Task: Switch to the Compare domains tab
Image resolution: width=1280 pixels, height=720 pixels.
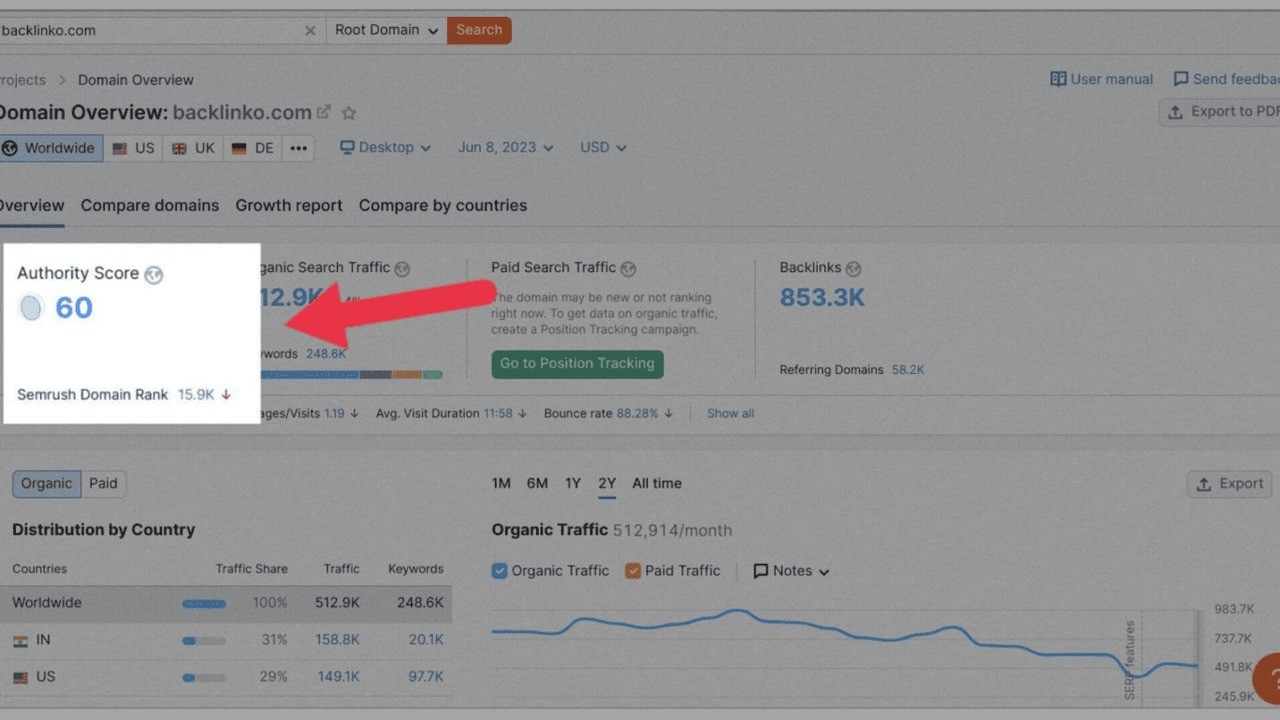Action: [x=150, y=205]
